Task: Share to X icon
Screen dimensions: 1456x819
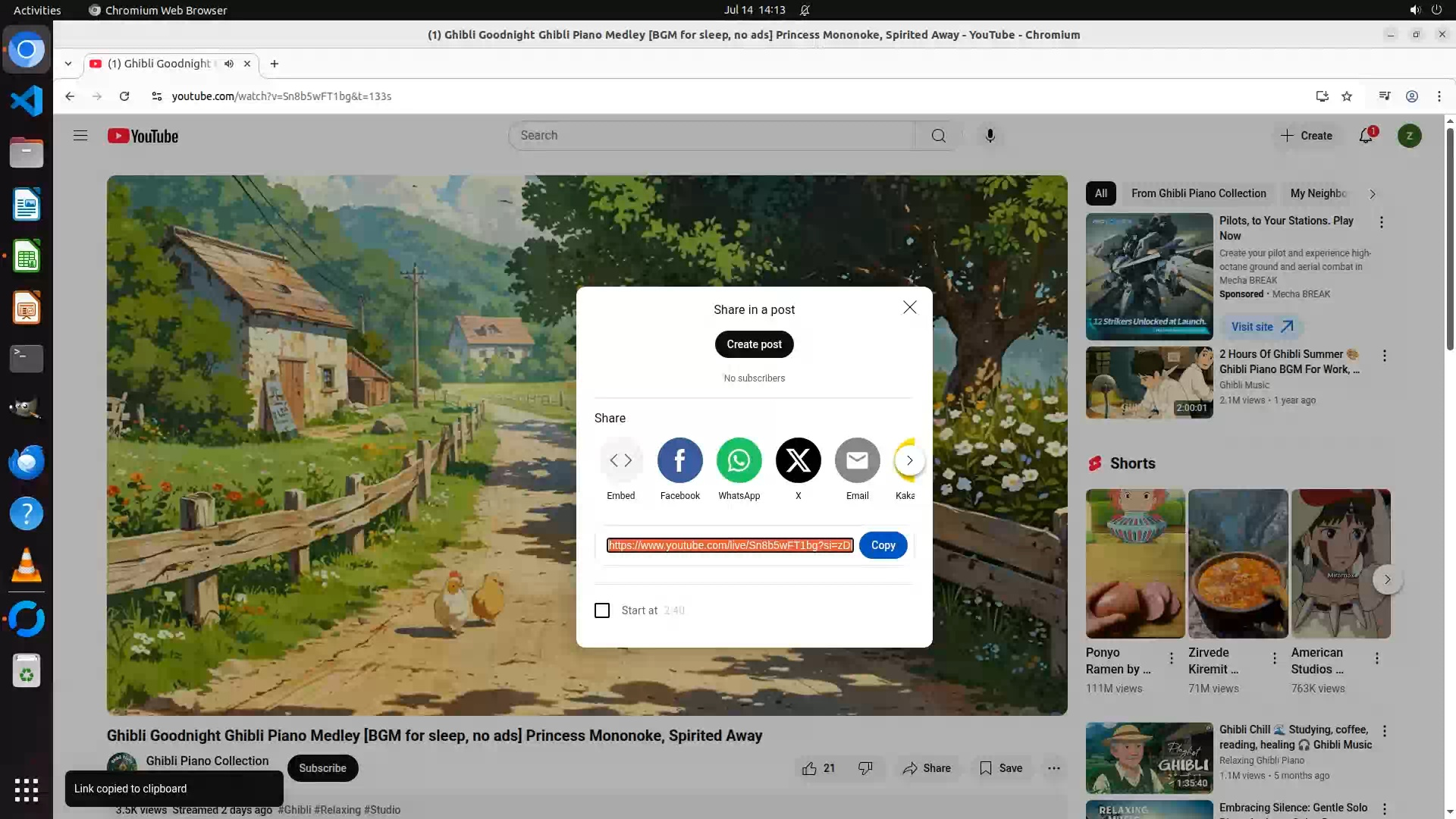Action: [x=798, y=460]
